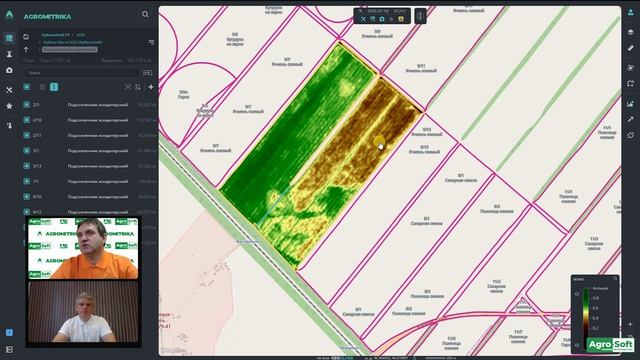
Task: Select the ruler measure tool
Action: [x=631, y=48]
